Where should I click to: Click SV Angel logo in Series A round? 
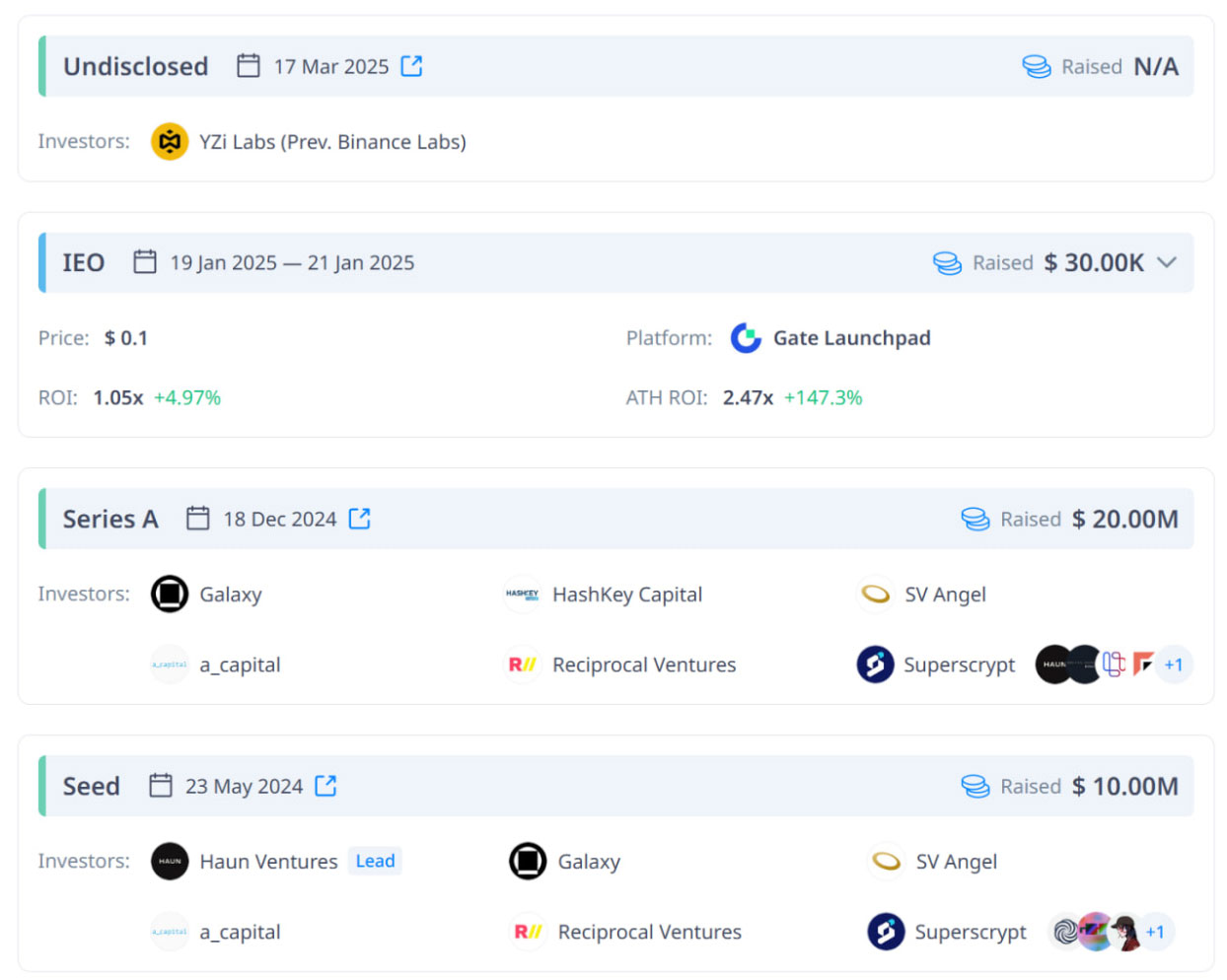(875, 595)
